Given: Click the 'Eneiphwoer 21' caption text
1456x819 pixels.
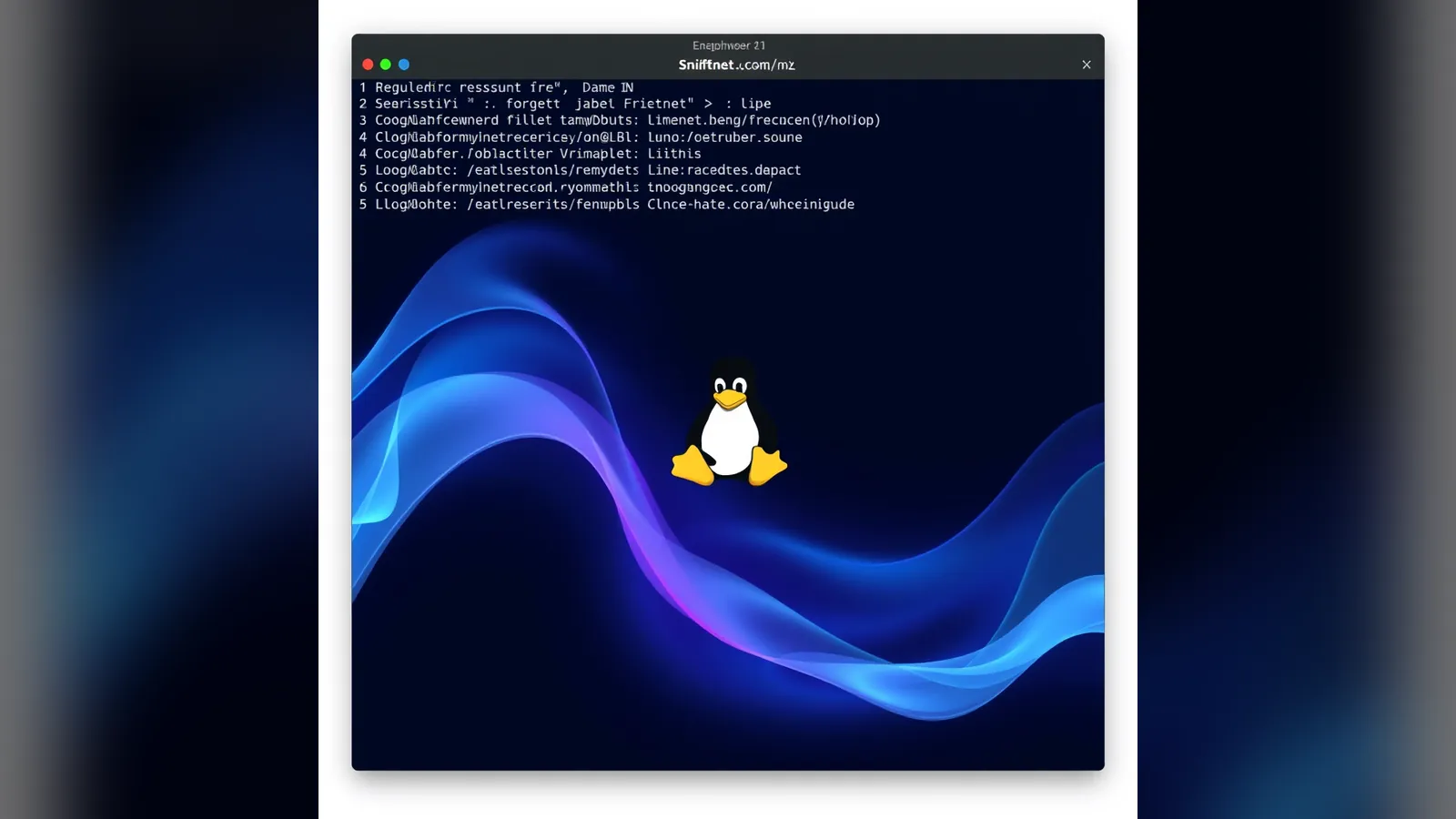Looking at the screenshot, I should click(x=729, y=45).
